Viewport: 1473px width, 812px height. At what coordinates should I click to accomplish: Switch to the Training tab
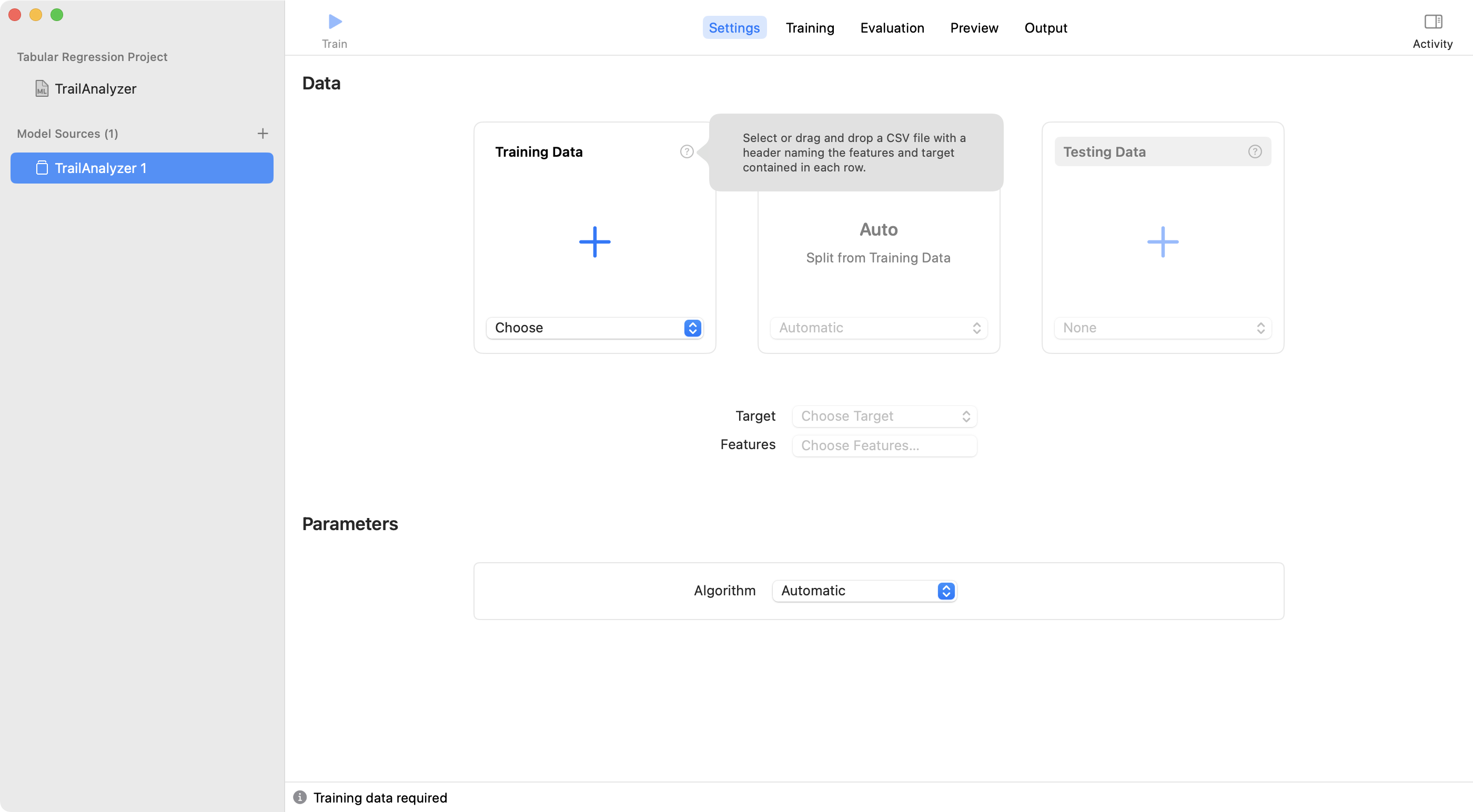[x=810, y=27]
